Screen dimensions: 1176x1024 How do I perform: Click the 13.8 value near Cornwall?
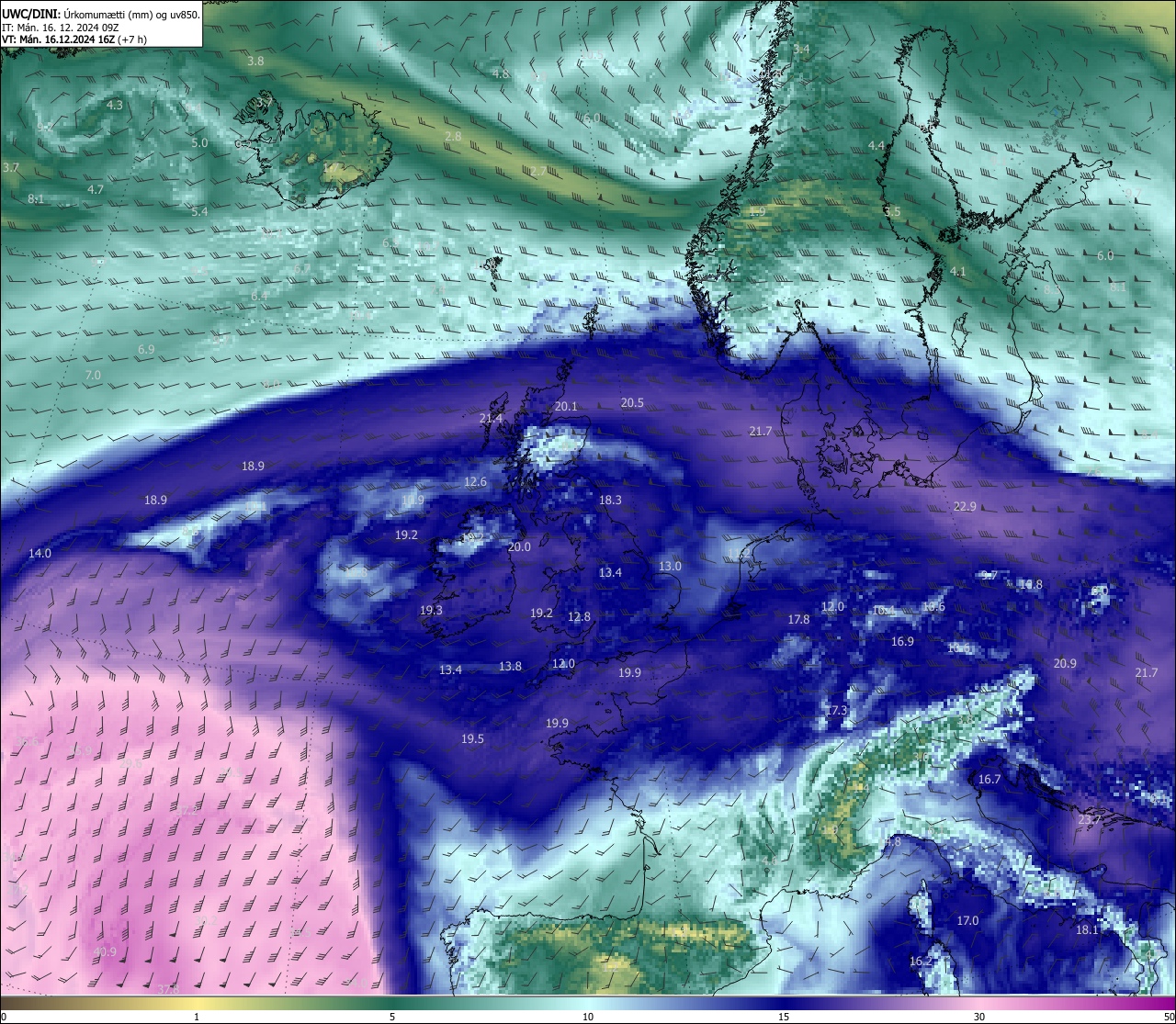[x=510, y=667]
